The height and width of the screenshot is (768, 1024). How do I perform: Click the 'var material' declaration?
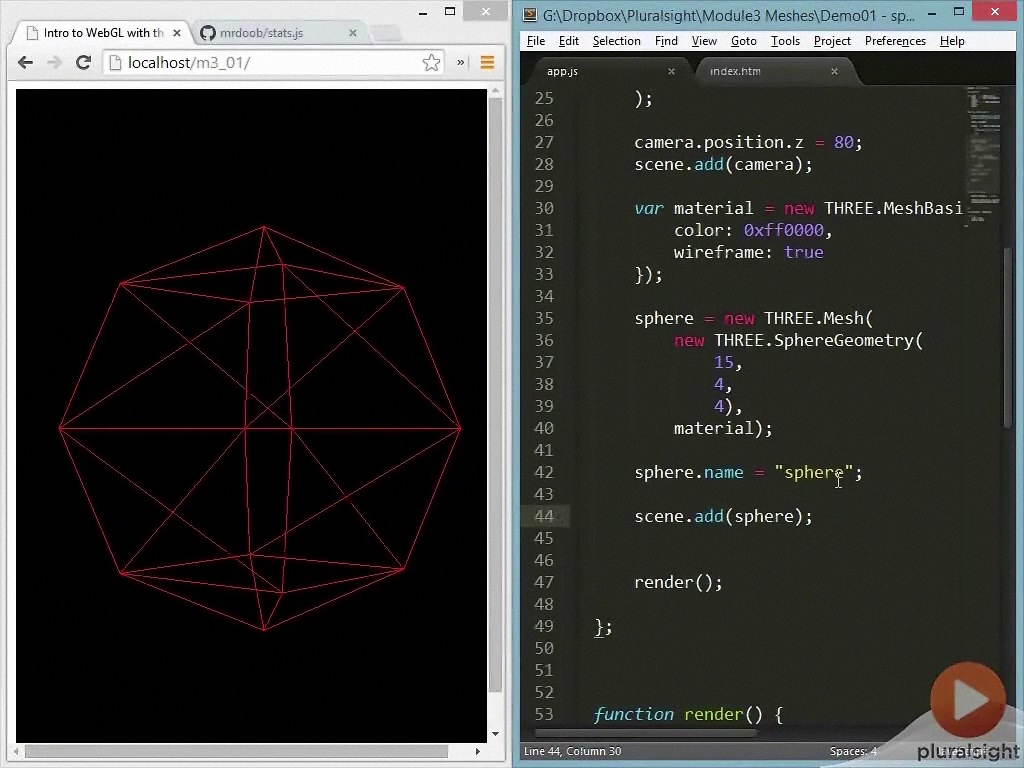[694, 208]
